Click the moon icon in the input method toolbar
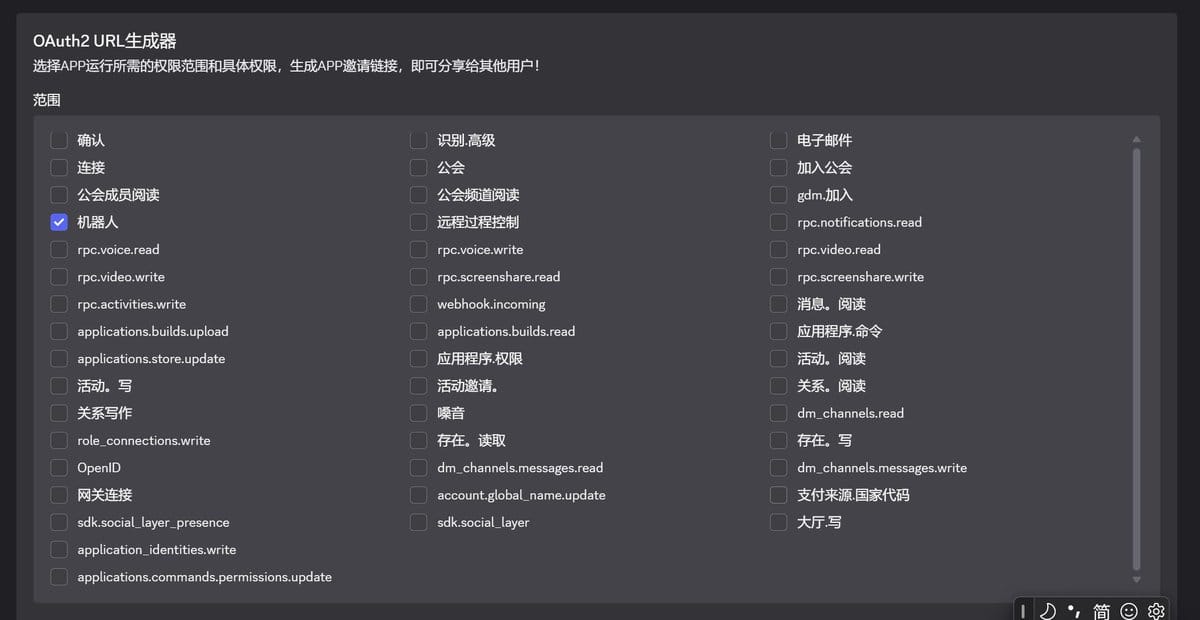 tap(1048, 611)
